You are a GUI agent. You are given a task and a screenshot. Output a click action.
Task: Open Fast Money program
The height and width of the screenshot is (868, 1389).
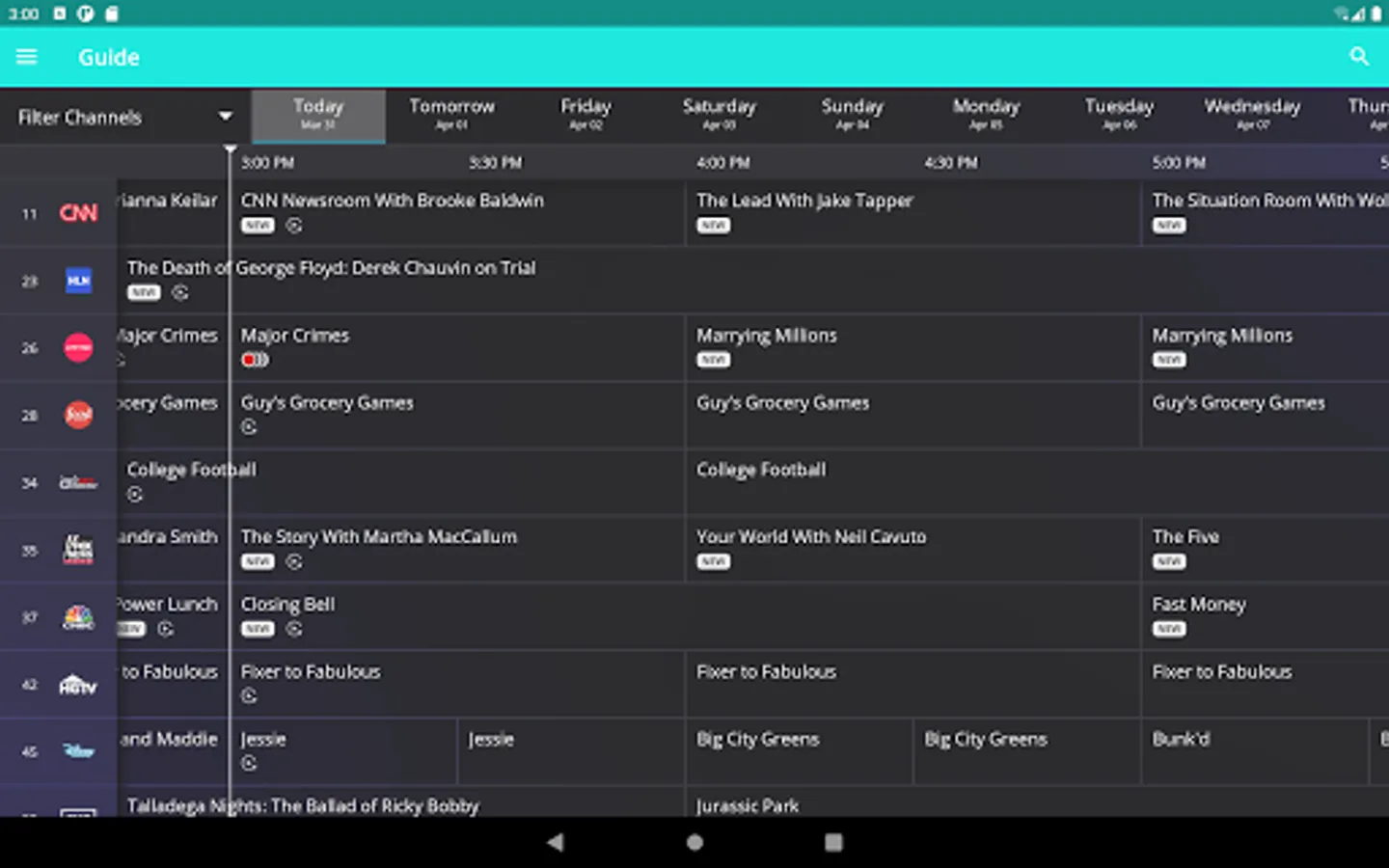coord(1266,616)
